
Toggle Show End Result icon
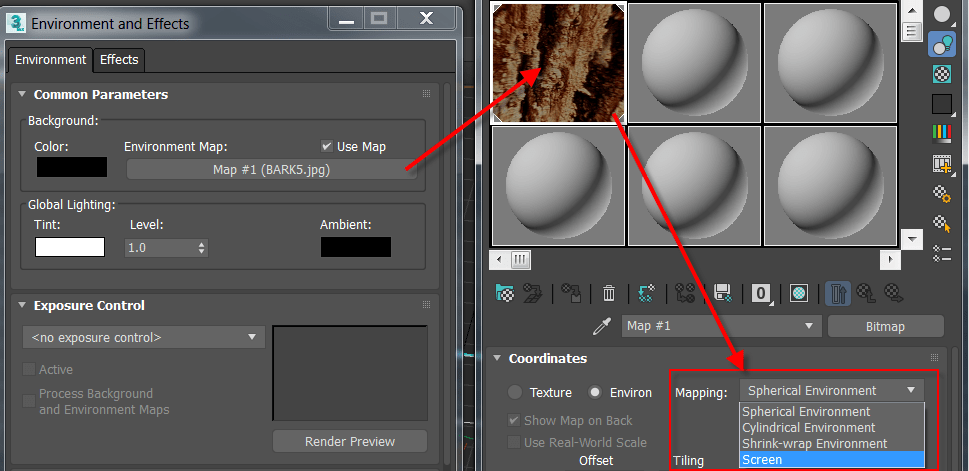coord(838,293)
